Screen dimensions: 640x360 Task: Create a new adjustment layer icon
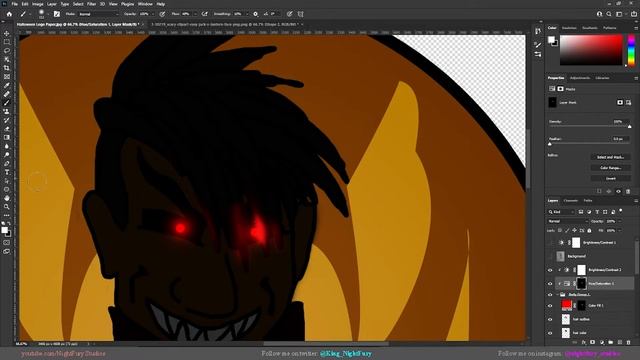pos(602,342)
